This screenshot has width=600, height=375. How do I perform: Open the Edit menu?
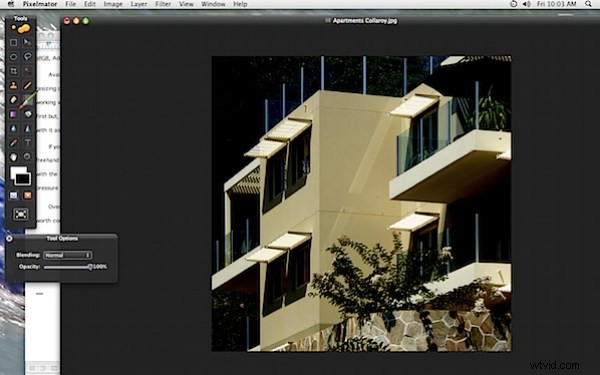tap(90, 4)
